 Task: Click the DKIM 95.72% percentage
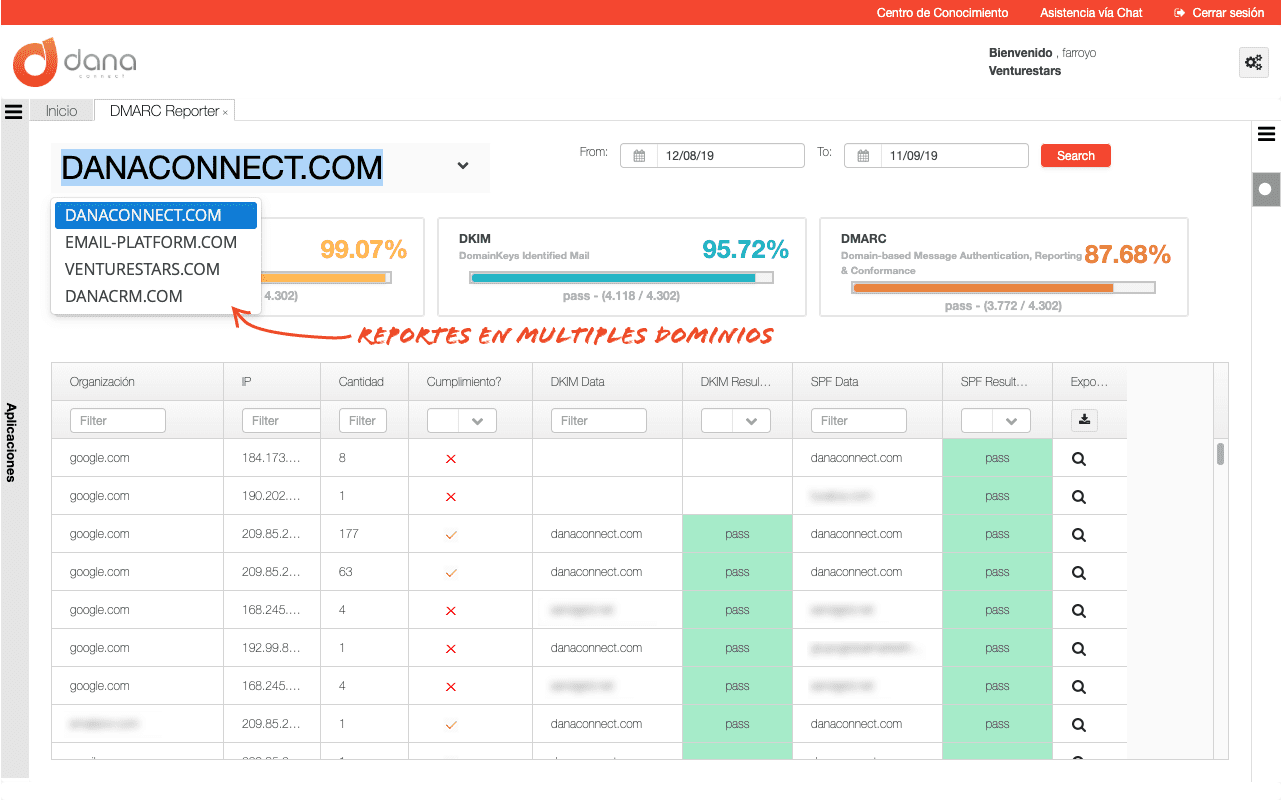pyautogui.click(x=745, y=250)
